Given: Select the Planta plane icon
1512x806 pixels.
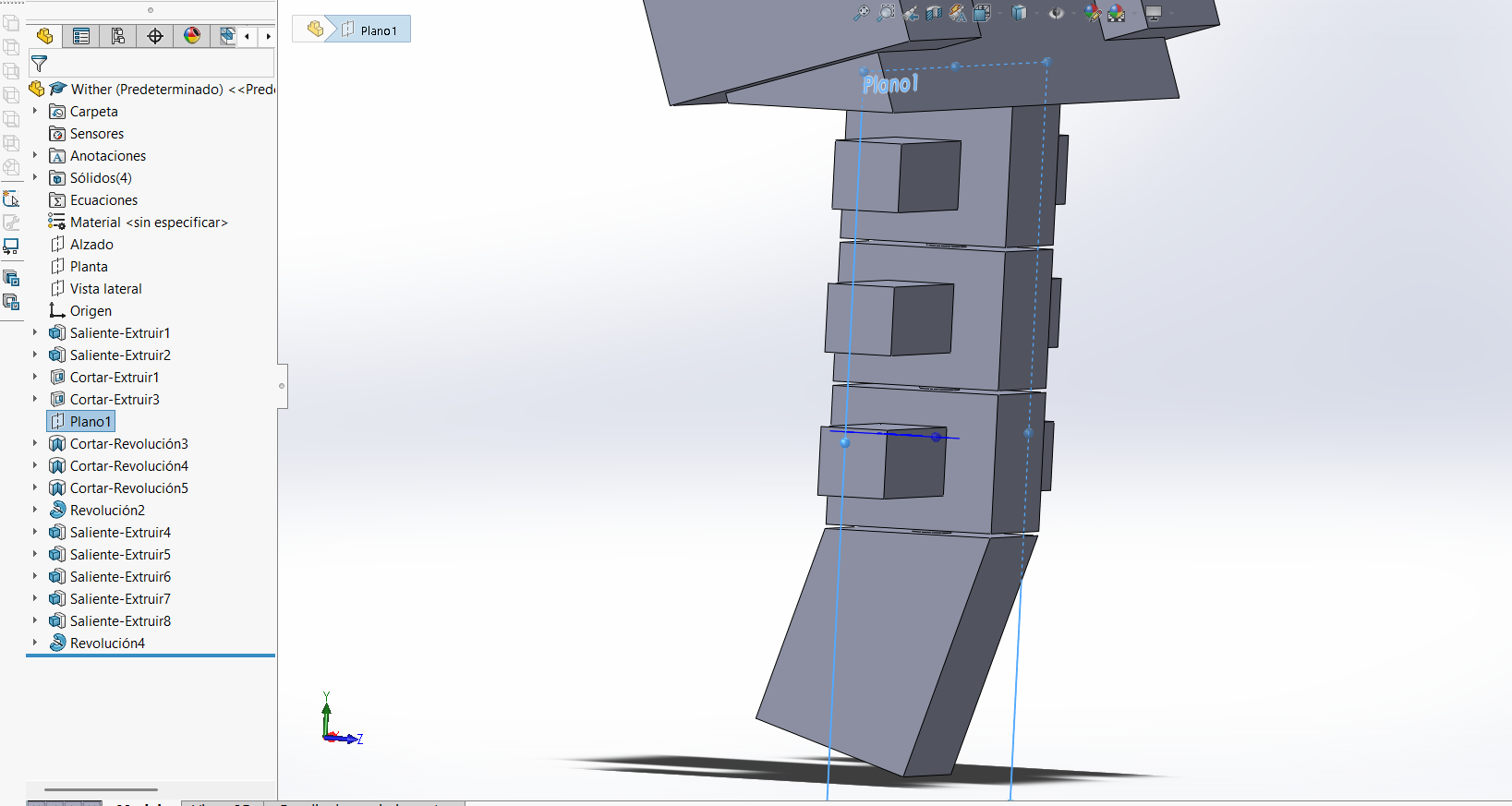Looking at the screenshot, I should tap(57, 266).
